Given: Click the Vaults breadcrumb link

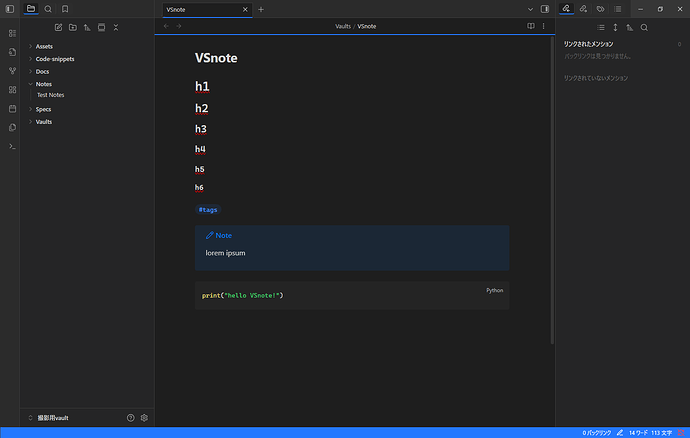Looking at the screenshot, I should click(343, 26).
